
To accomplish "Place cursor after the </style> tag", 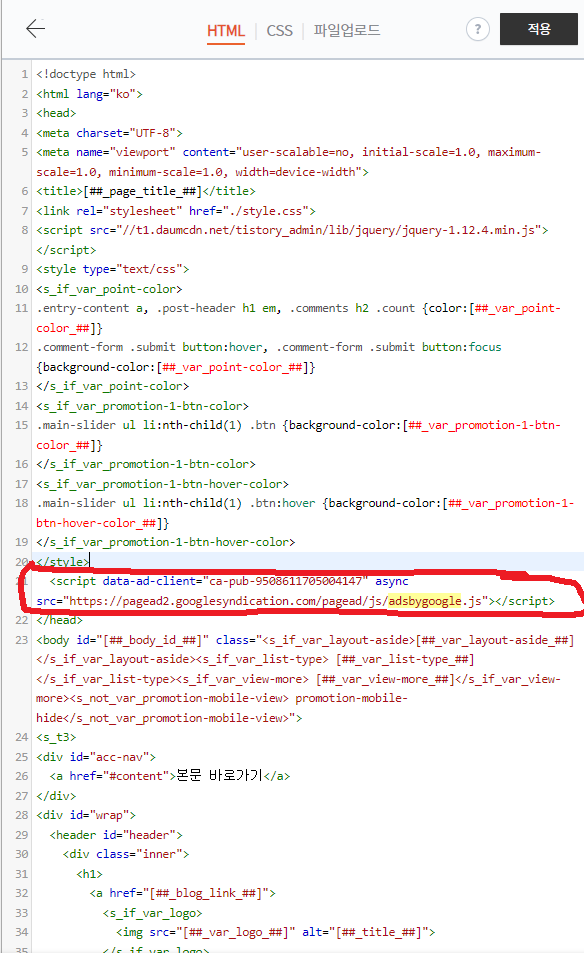I will [90, 562].
